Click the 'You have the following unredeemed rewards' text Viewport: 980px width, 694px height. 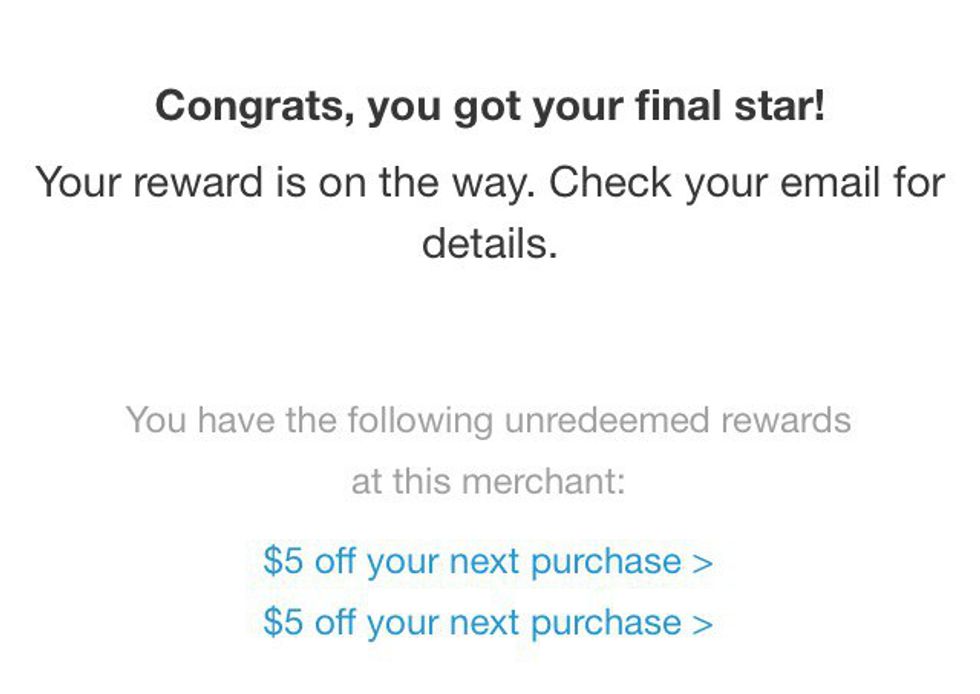click(x=489, y=420)
